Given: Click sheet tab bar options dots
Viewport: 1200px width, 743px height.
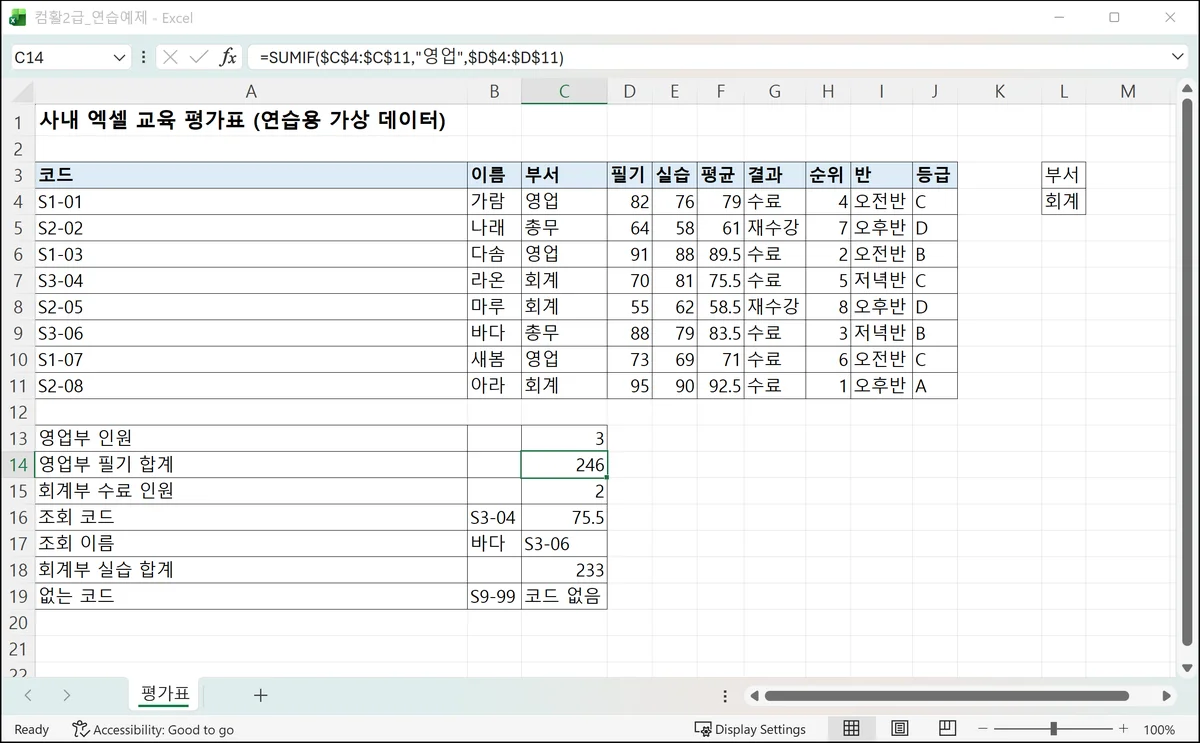Looking at the screenshot, I should (x=725, y=696).
